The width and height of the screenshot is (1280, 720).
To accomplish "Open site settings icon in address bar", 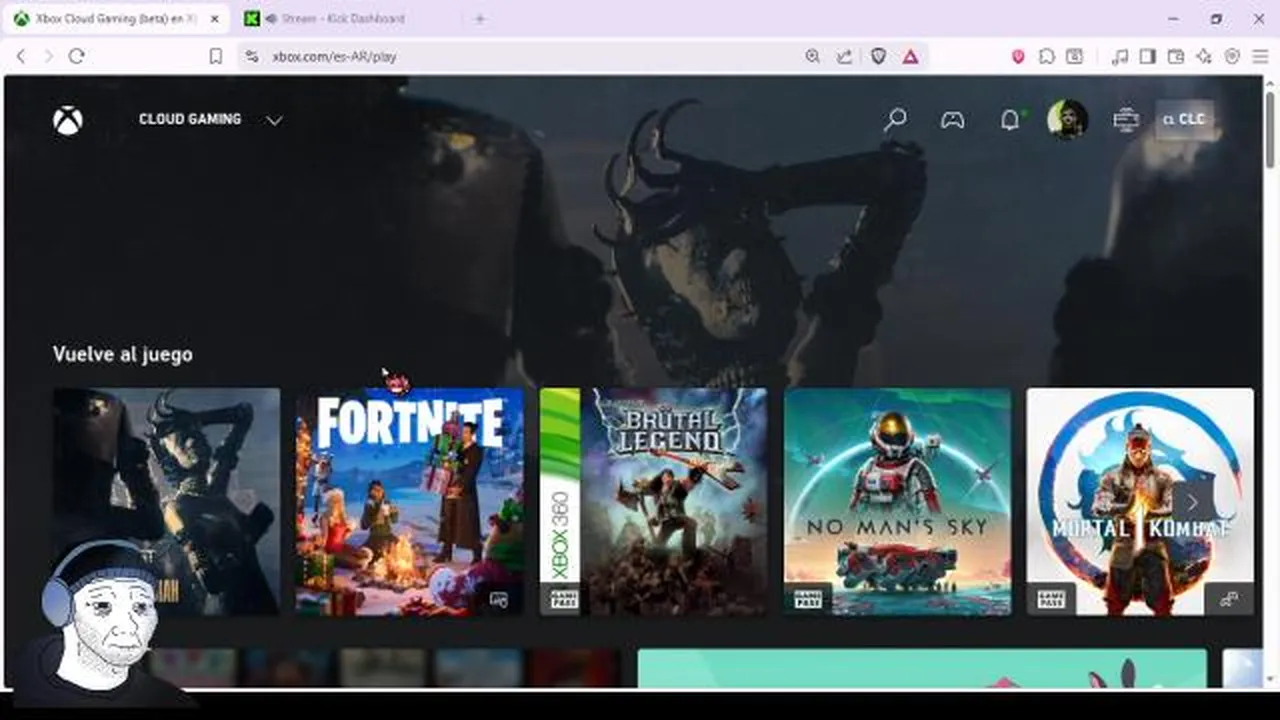I will point(251,57).
